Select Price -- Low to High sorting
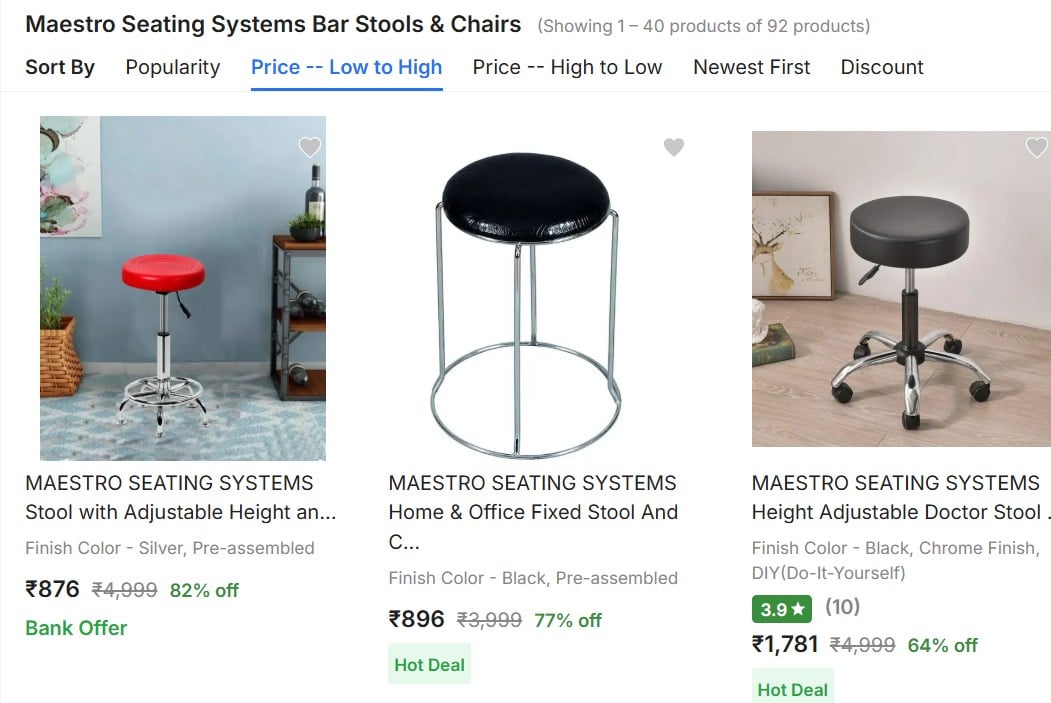This screenshot has width=1051, height=703. (x=347, y=67)
